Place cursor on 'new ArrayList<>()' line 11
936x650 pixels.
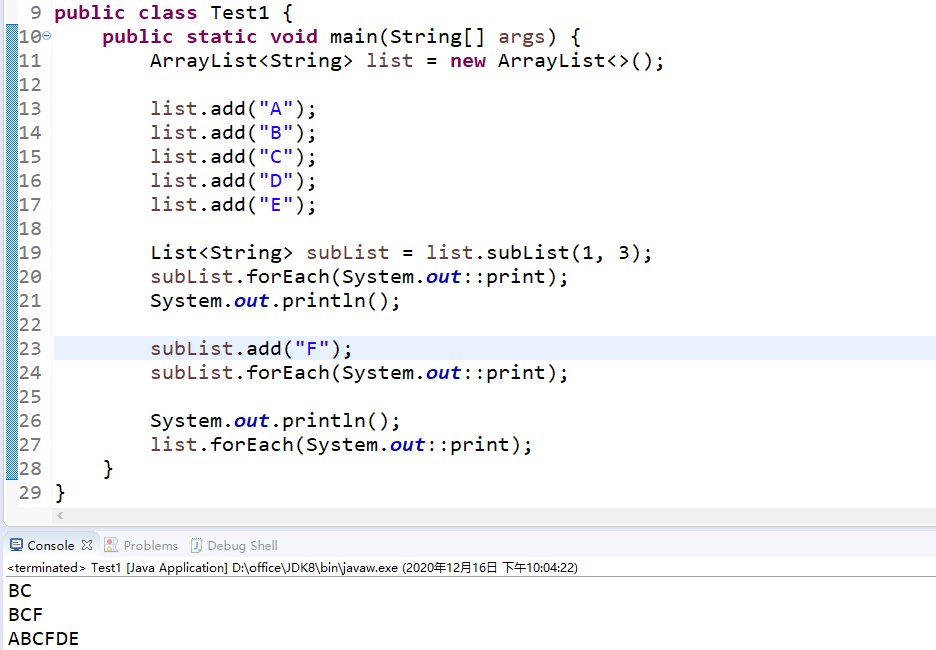[550, 61]
